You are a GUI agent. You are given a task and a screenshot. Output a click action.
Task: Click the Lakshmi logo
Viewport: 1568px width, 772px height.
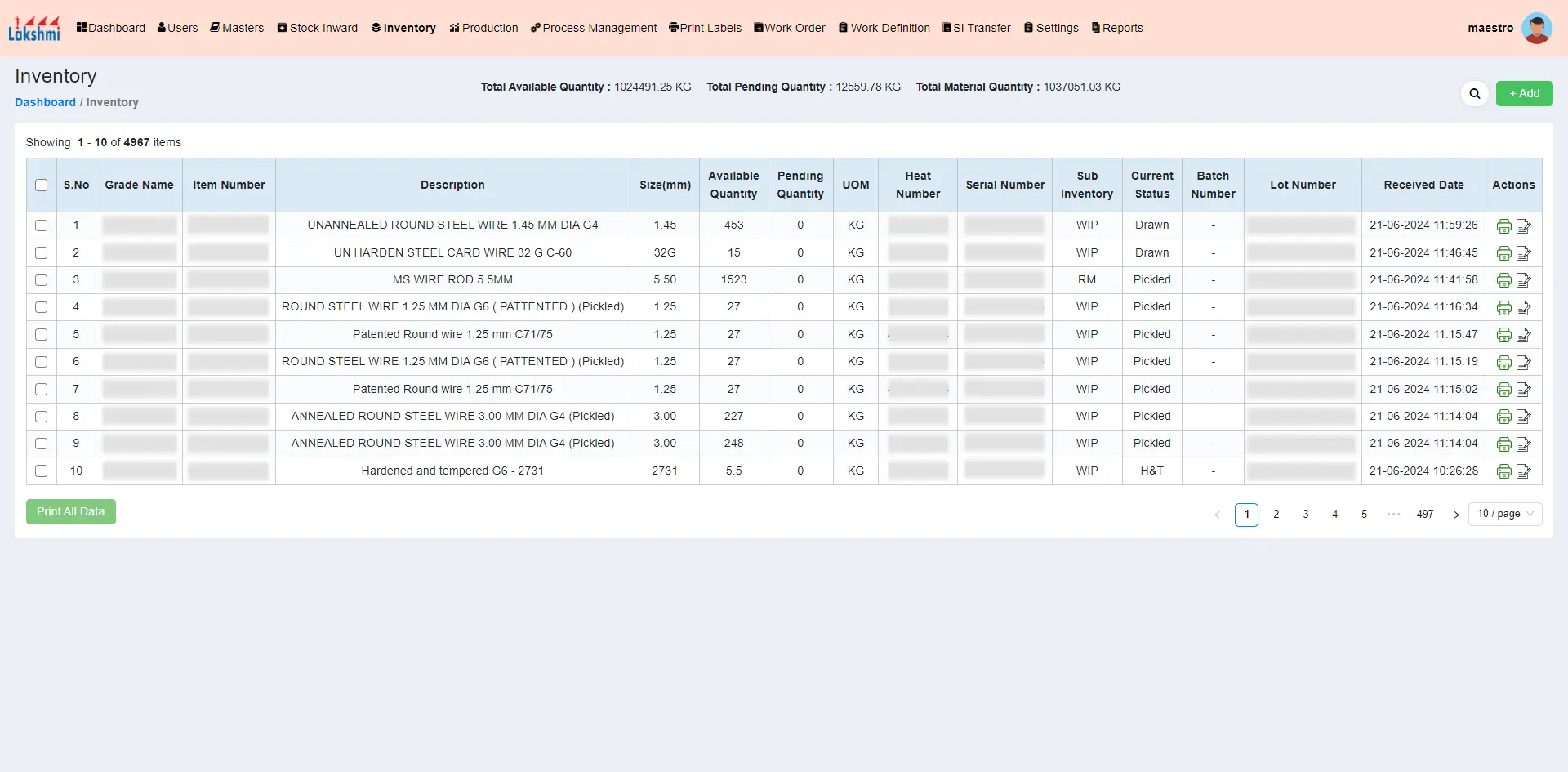click(x=34, y=28)
